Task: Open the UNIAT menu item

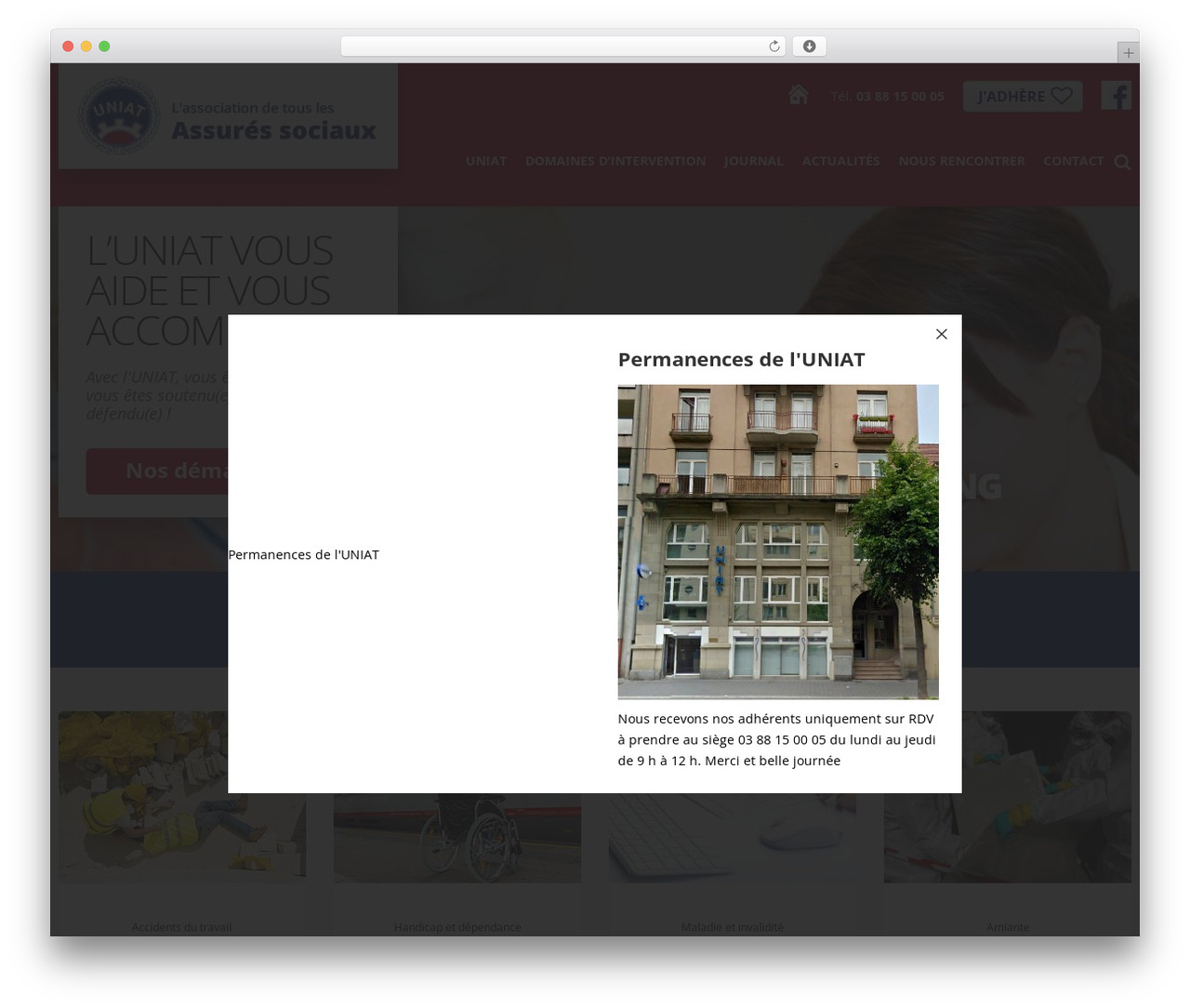Action: 486,161
